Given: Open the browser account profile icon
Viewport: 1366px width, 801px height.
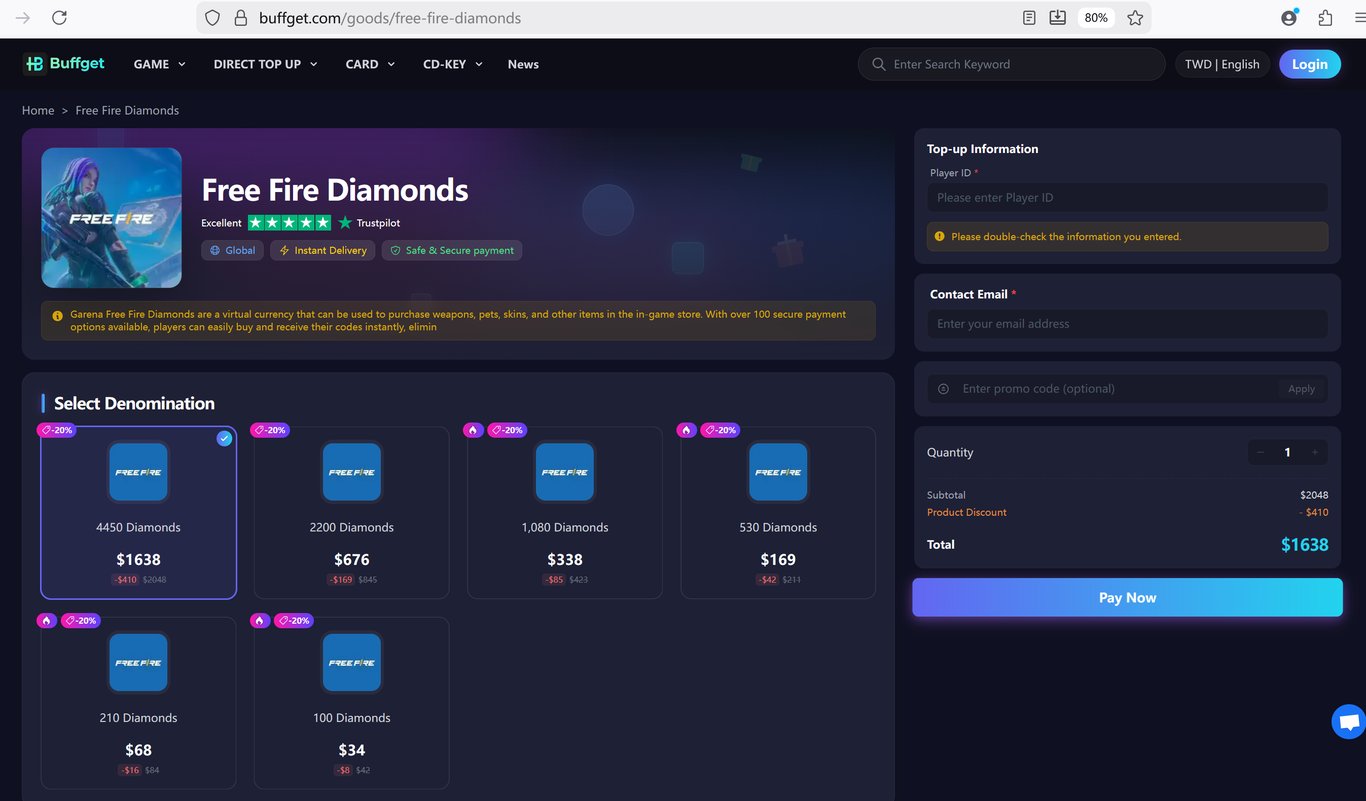Looking at the screenshot, I should coord(1290,18).
